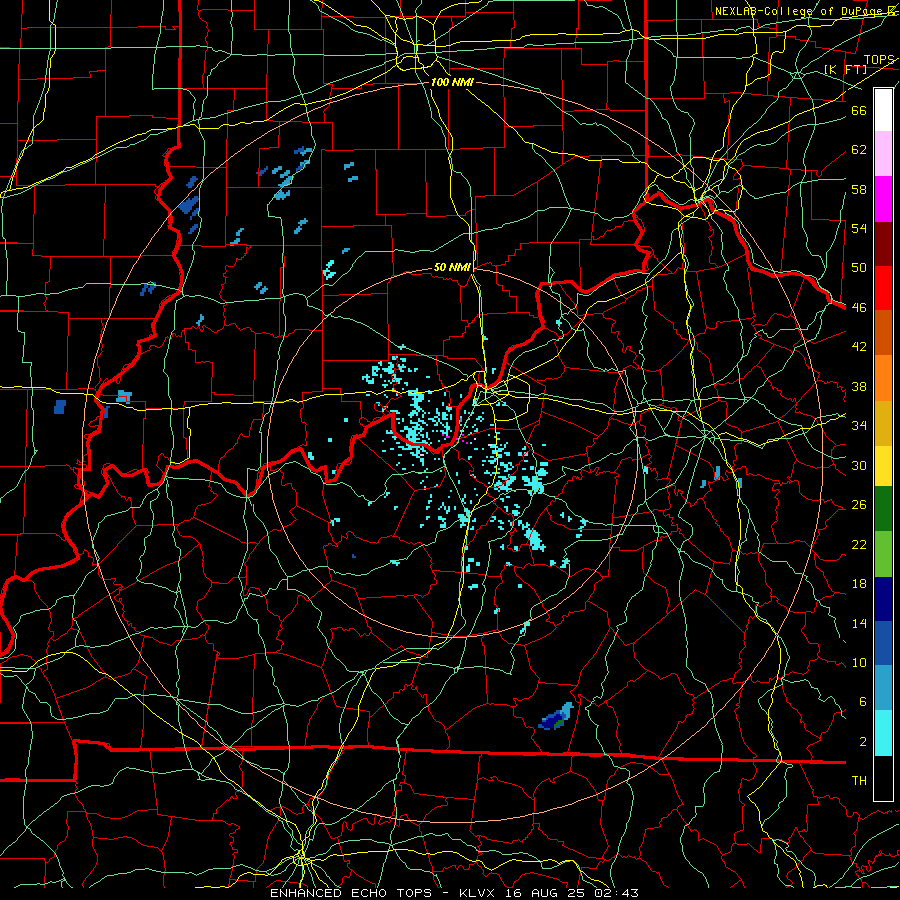This screenshot has width=900, height=900.
Task: Click the legend value "2"
Action: pos(862,742)
